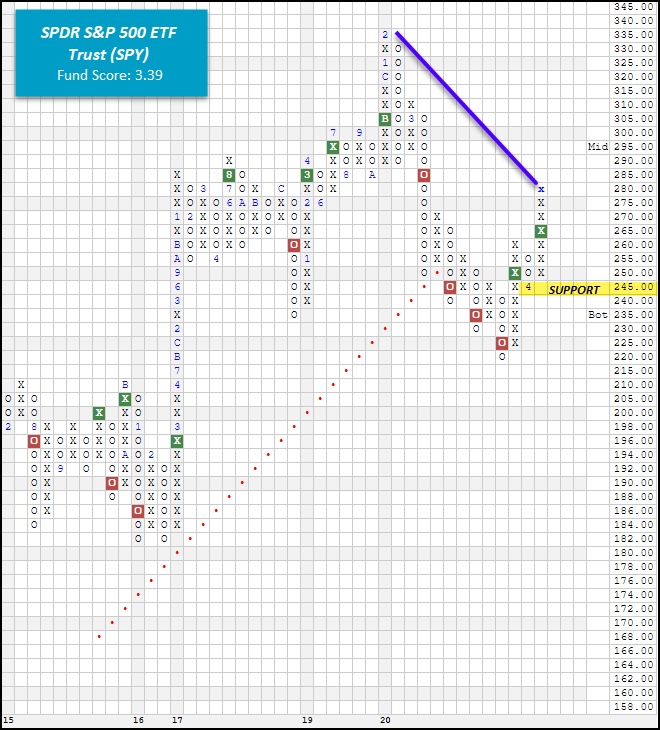The height and width of the screenshot is (730, 660).
Task: Select the 345.00 price label
Action: (x=633, y=7)
